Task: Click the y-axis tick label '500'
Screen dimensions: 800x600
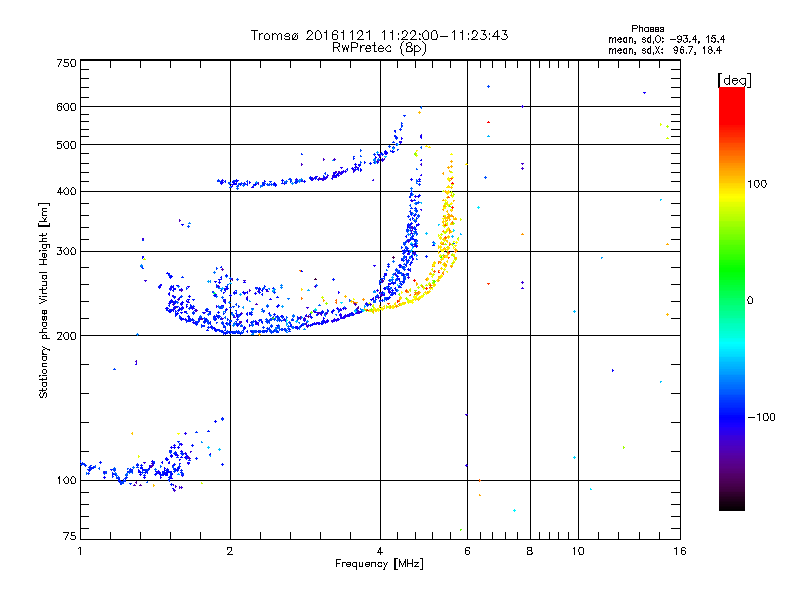Action: (67, 145)
